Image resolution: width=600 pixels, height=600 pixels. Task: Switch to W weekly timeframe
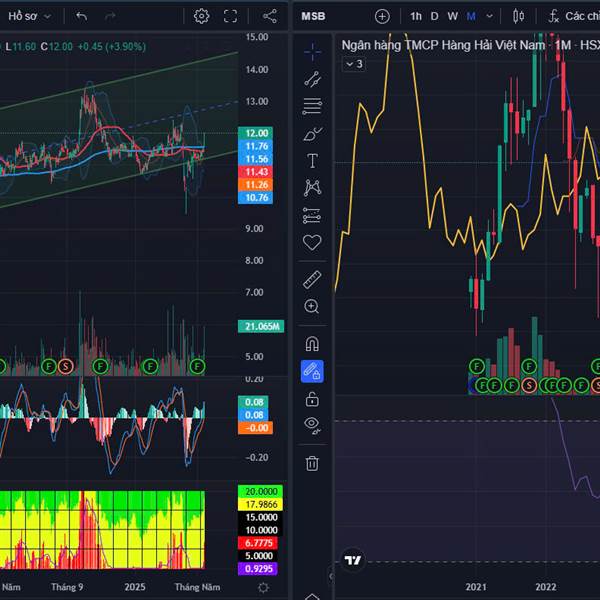(452, 16)
